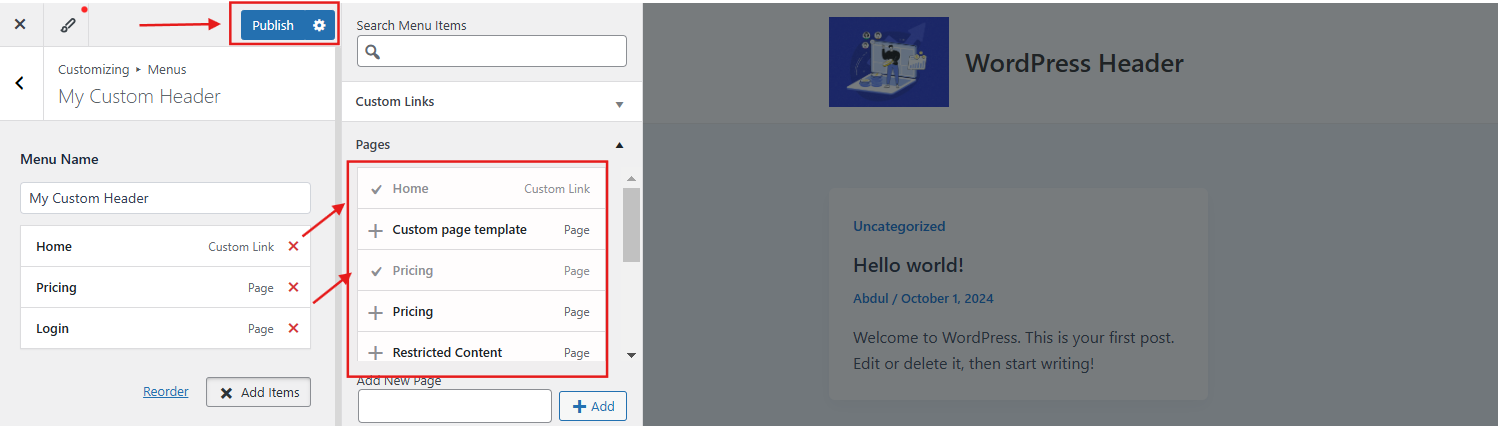This screenshot has width=1498, height=426.
Task: Click scrollbar down arrow in Pages list
Action: [631, 354]
